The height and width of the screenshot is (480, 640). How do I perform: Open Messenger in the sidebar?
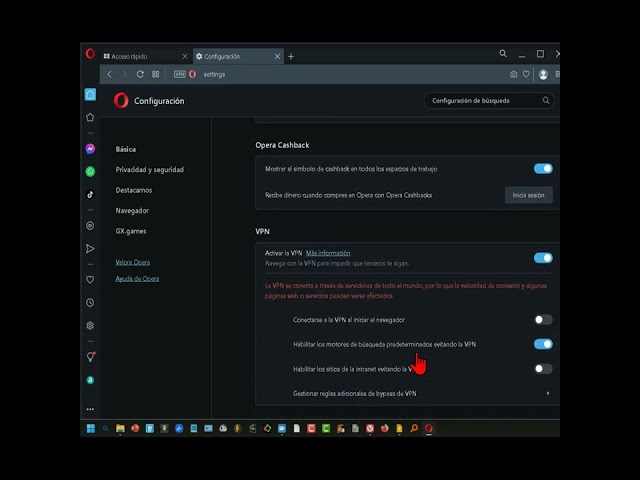click(90, 149)
